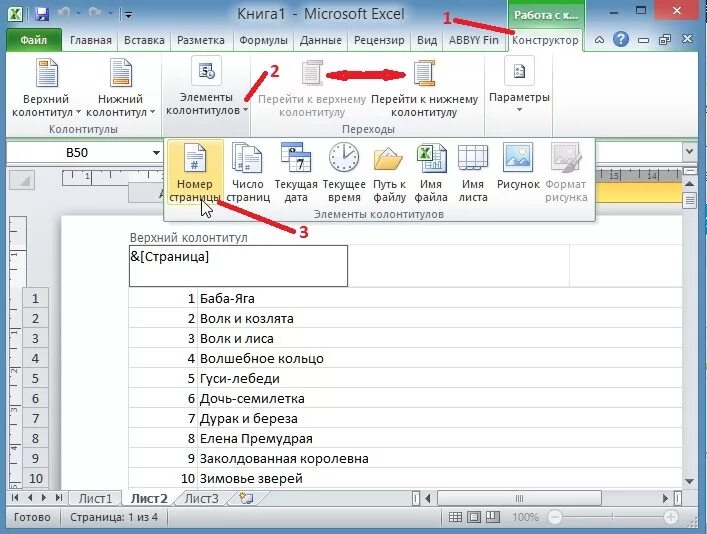Insert Номер страницы header element

(195, 173)
